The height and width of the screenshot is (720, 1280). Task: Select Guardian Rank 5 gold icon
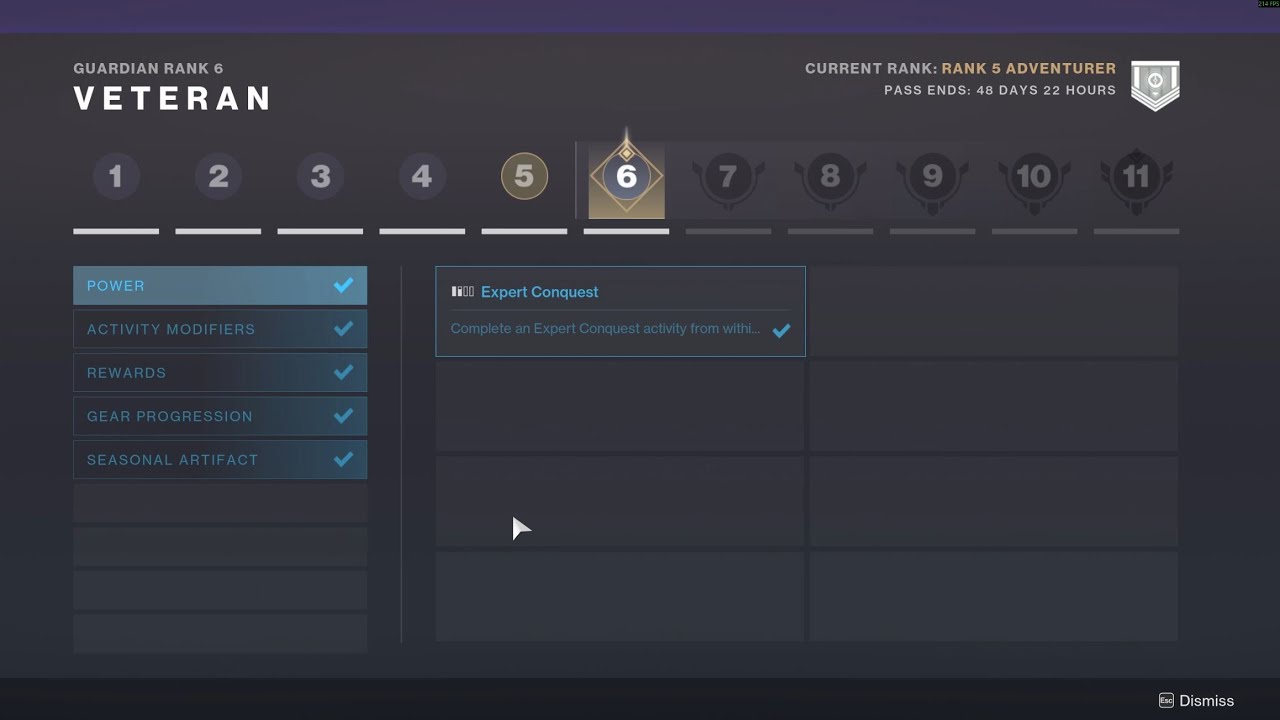(524, 177)
